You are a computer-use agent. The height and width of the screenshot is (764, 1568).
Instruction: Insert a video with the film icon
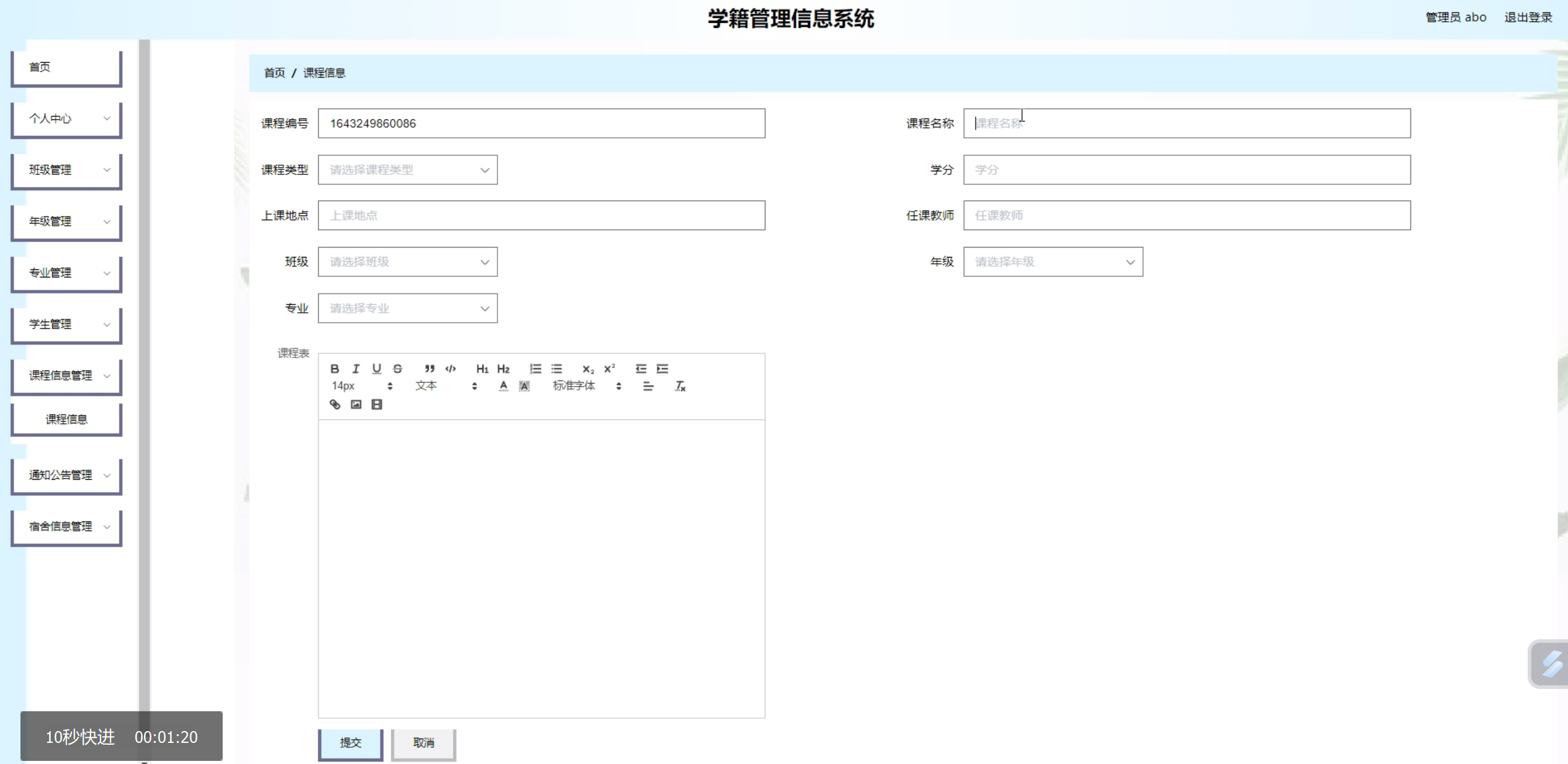(376, 405)
